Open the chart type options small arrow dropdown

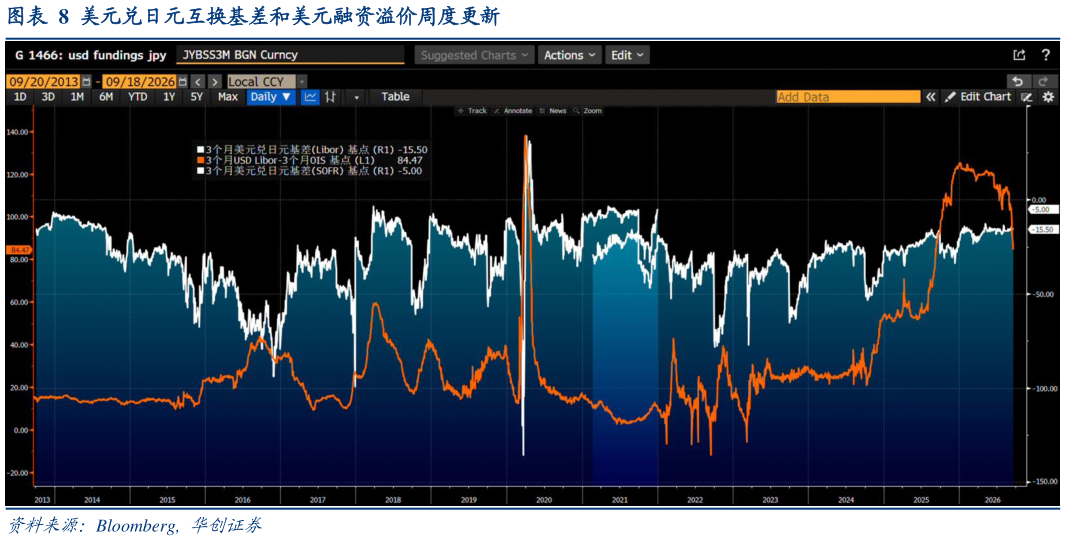356,97
